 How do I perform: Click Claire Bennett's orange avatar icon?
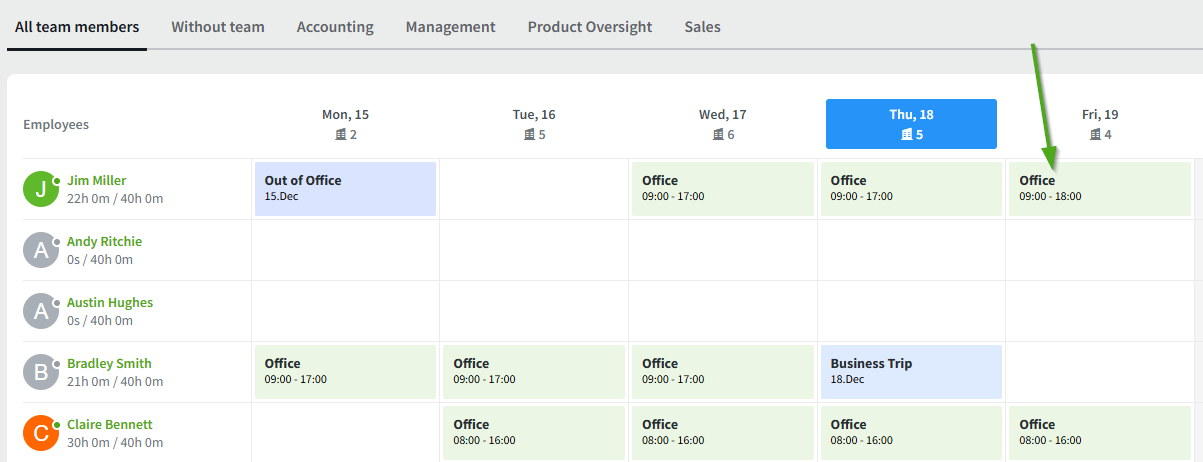(x=41, y=433)
